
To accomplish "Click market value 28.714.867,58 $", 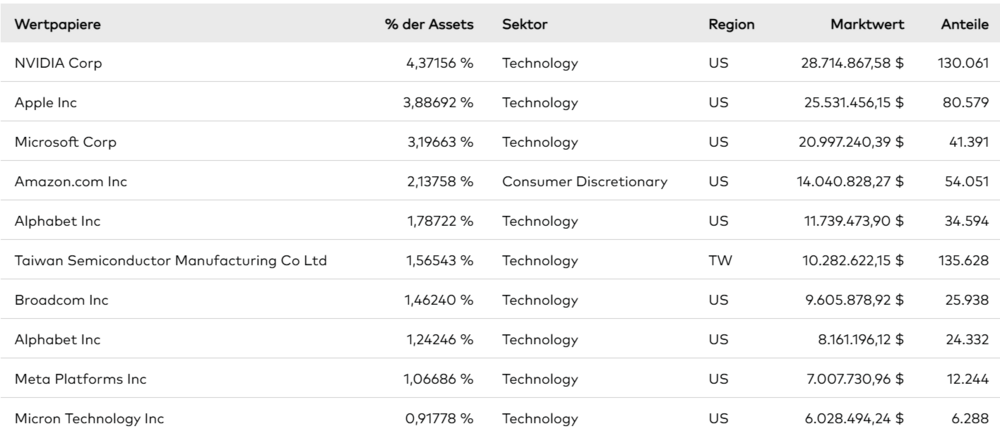I will point(853,63).
